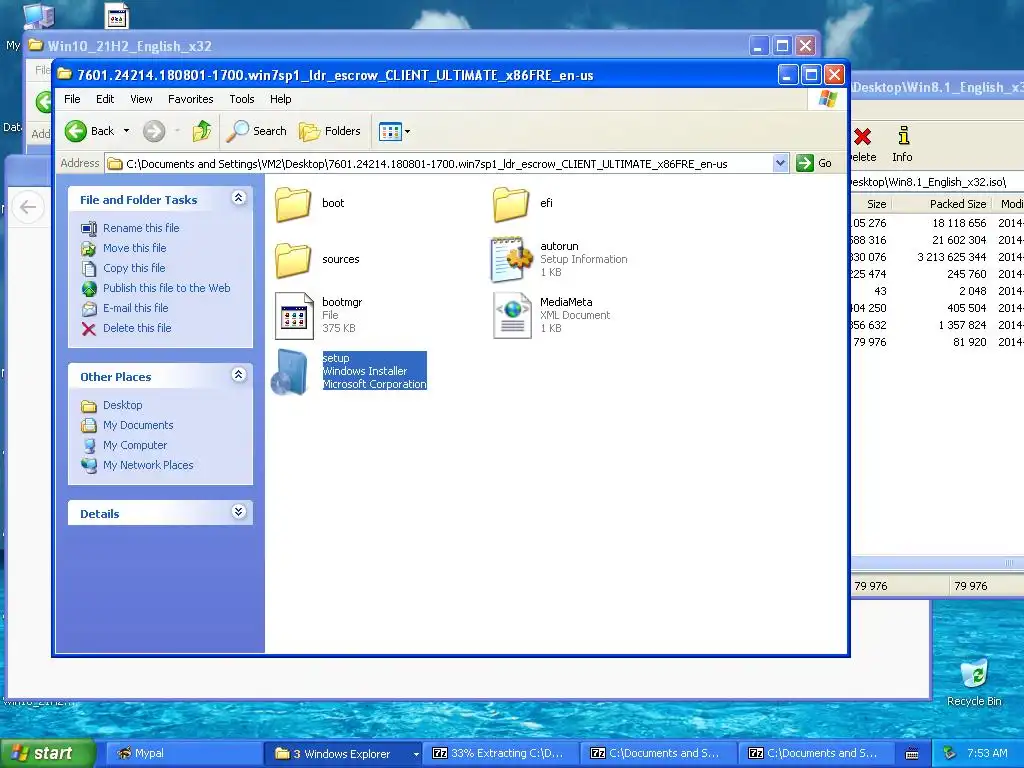The width and height of the screenshot is (1024, 768).
Task: Collapse the File and Folder Tasks panel
Action: [x=239, y=199]
